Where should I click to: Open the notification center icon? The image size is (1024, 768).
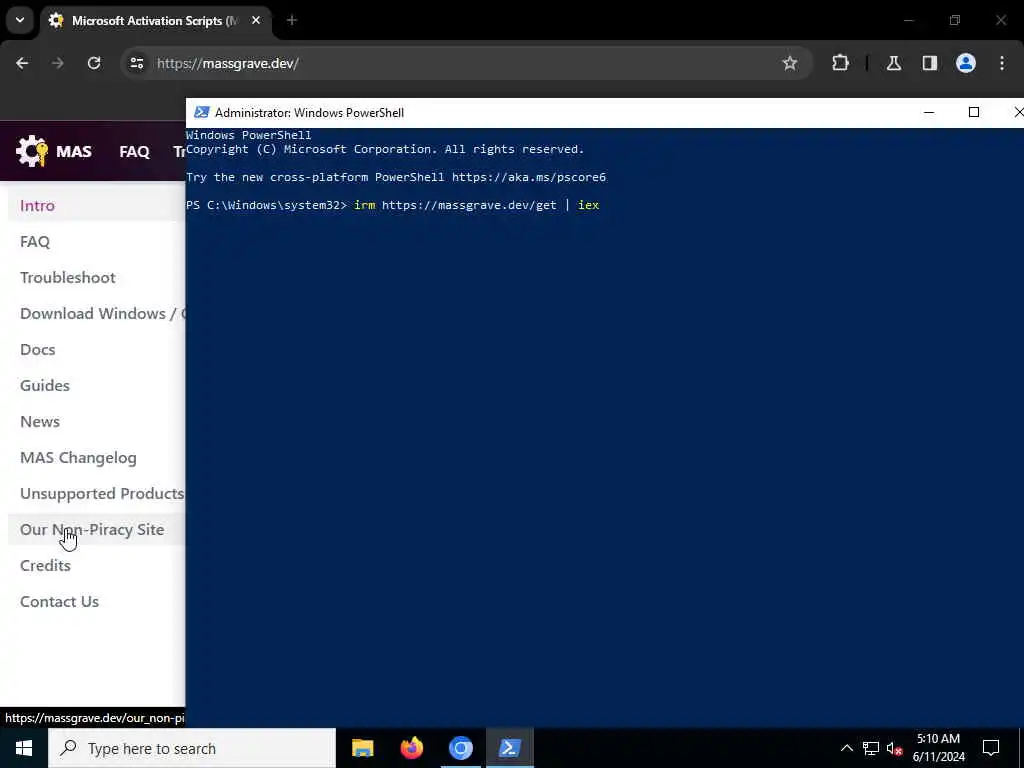point(991,748)
